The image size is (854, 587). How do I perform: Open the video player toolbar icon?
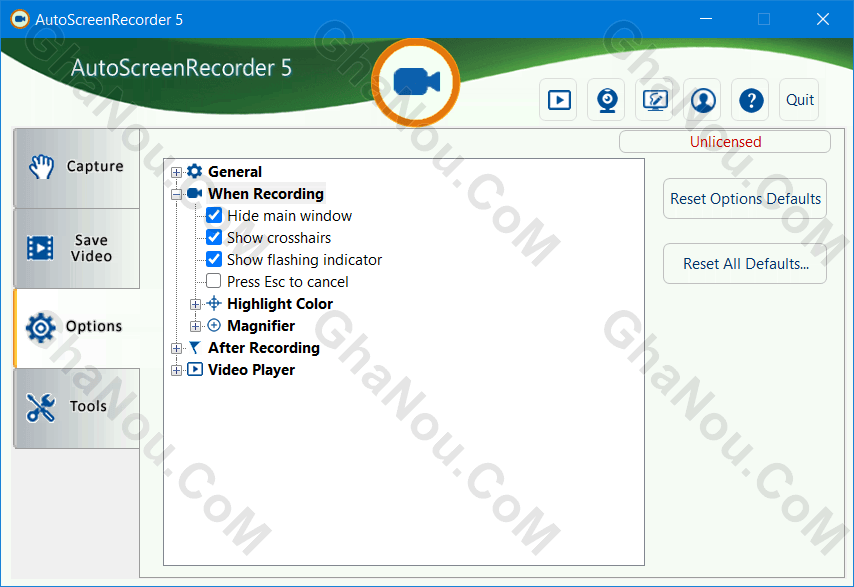pyautogui.click(x=559, y=100)
